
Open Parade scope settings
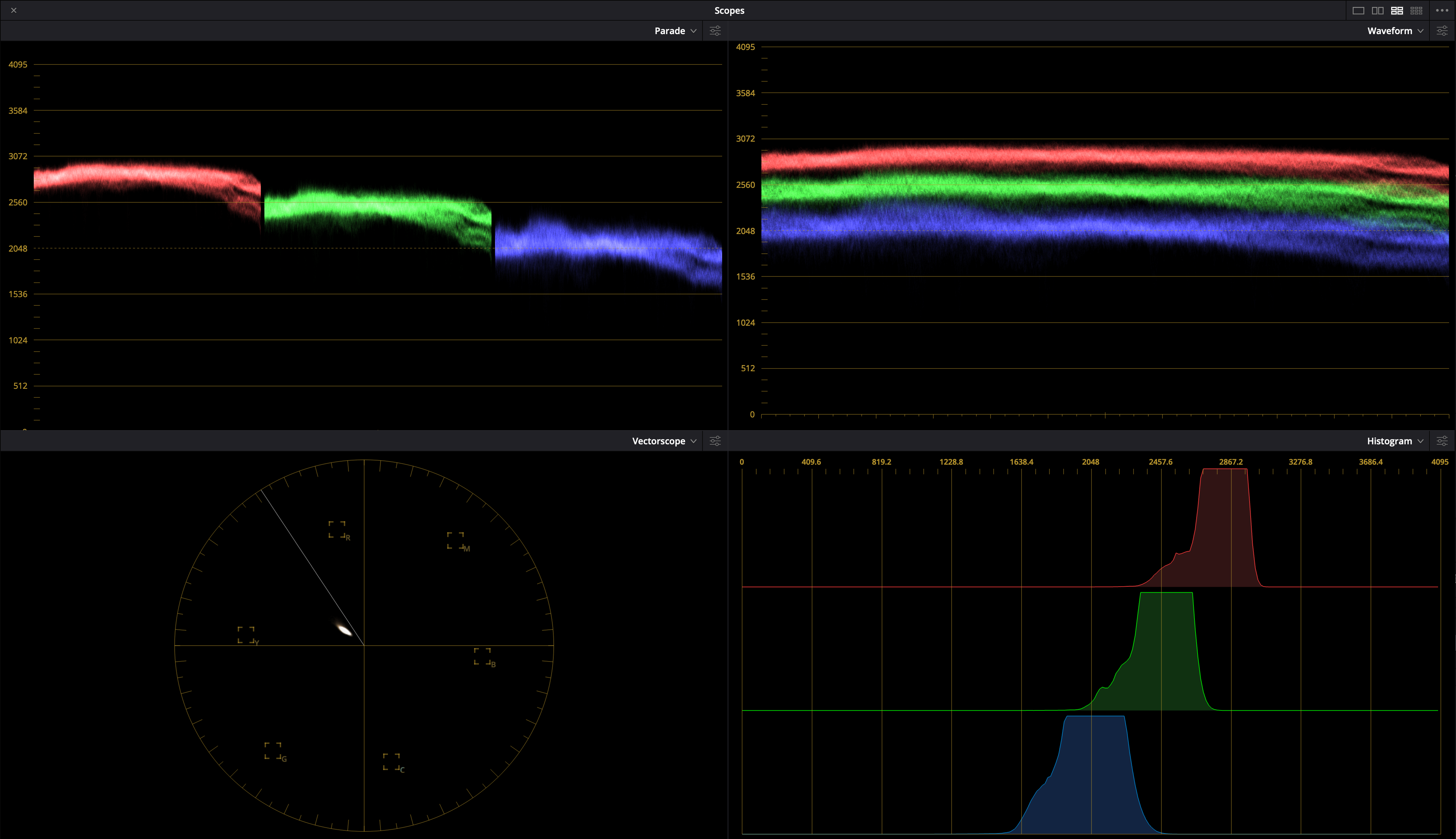click(715, 31)
